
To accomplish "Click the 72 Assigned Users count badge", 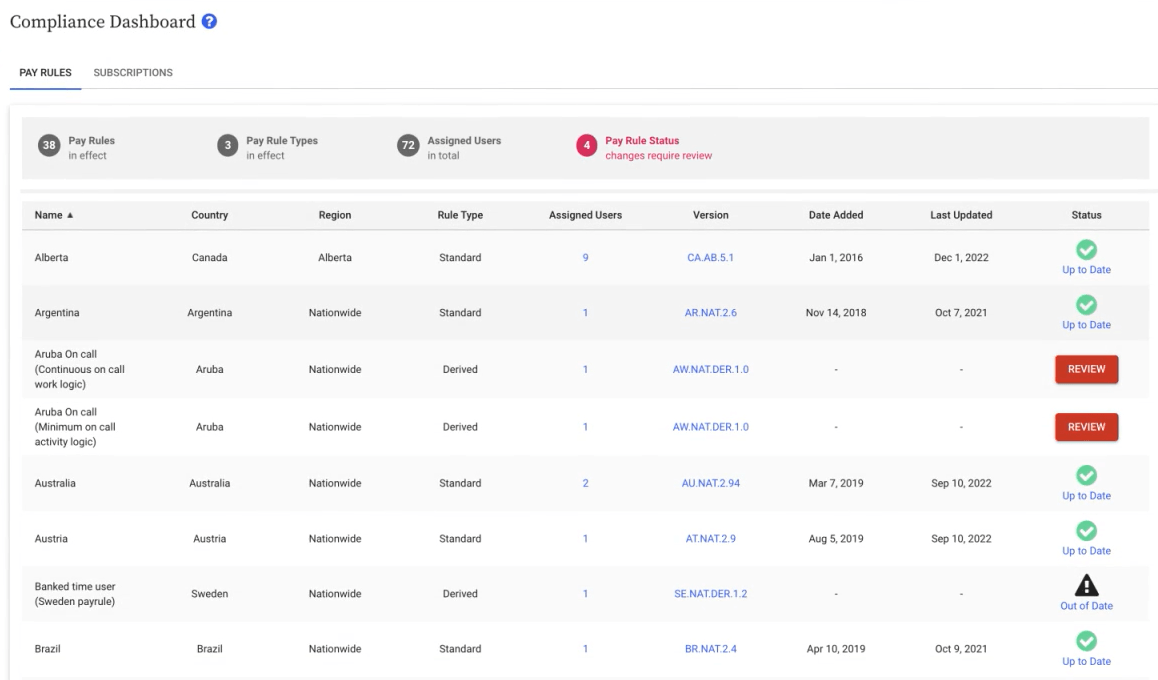I will 408,145.
